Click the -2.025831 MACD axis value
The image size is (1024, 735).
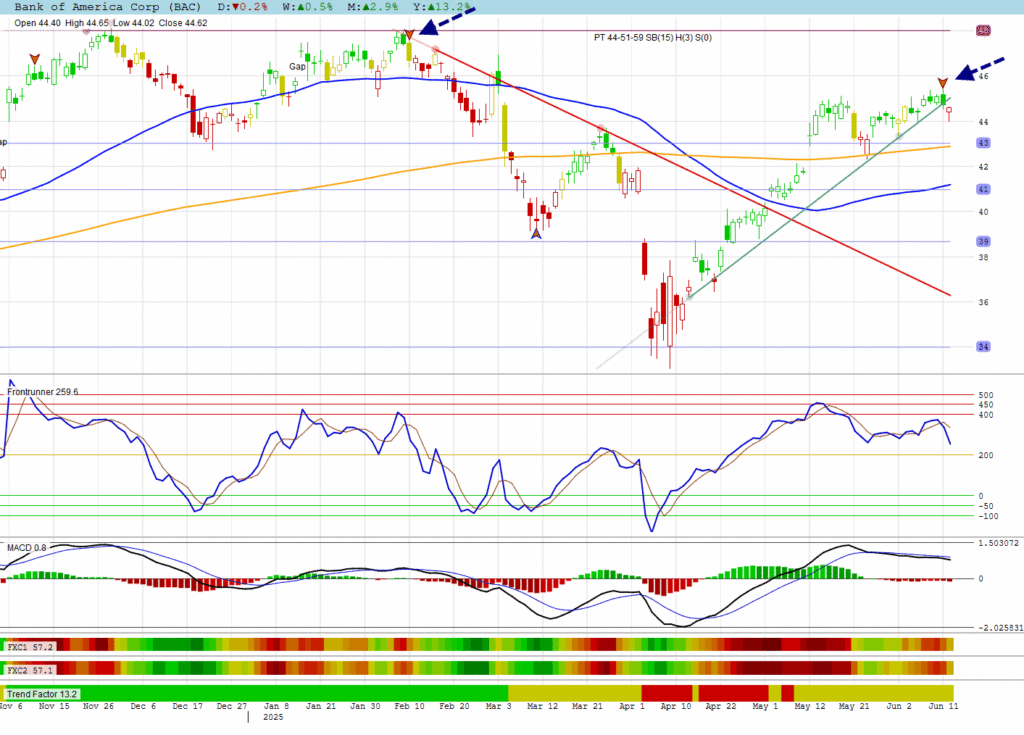click(1000, 628)
